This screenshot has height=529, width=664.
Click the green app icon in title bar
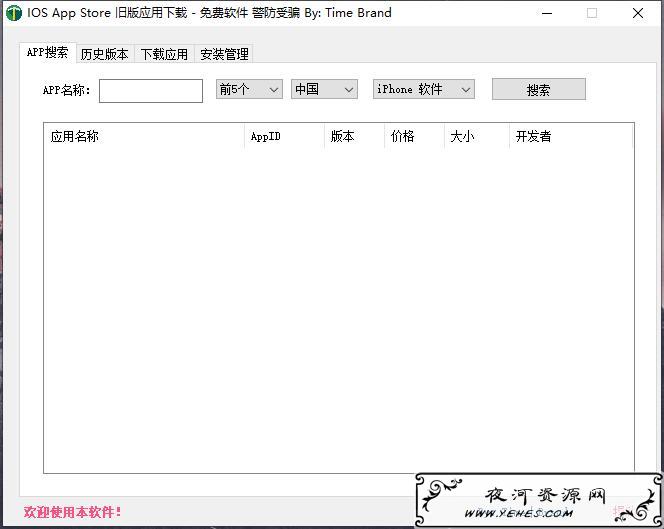[14, 13]
